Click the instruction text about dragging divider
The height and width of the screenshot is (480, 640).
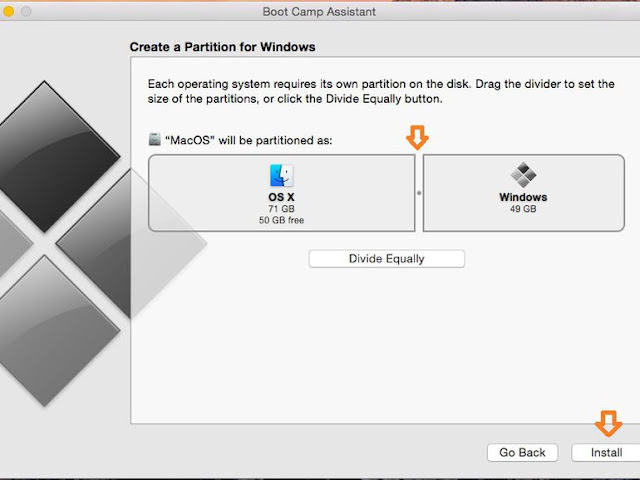(381, 91)
